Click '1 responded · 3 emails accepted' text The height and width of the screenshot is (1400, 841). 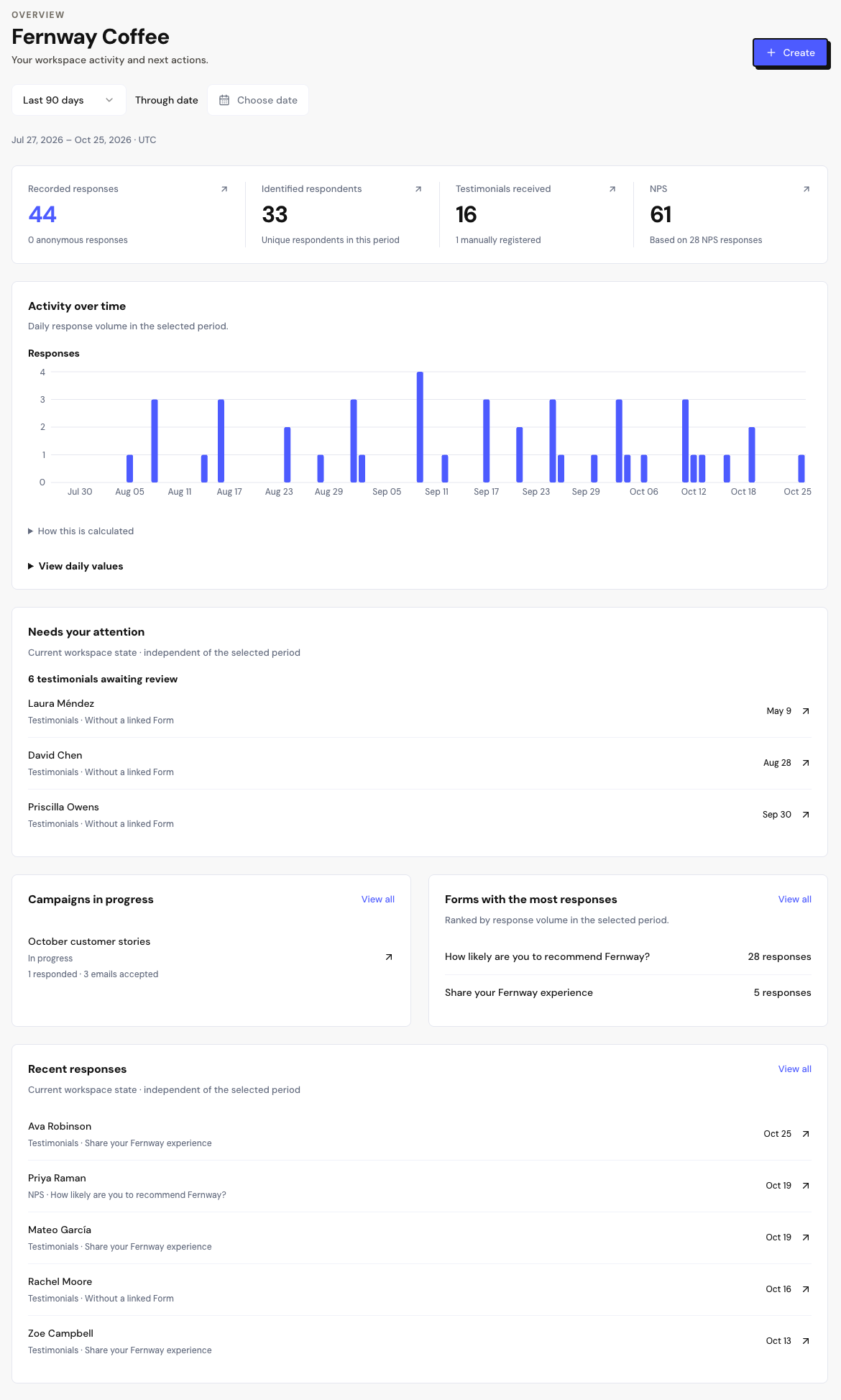click(93, 974)
